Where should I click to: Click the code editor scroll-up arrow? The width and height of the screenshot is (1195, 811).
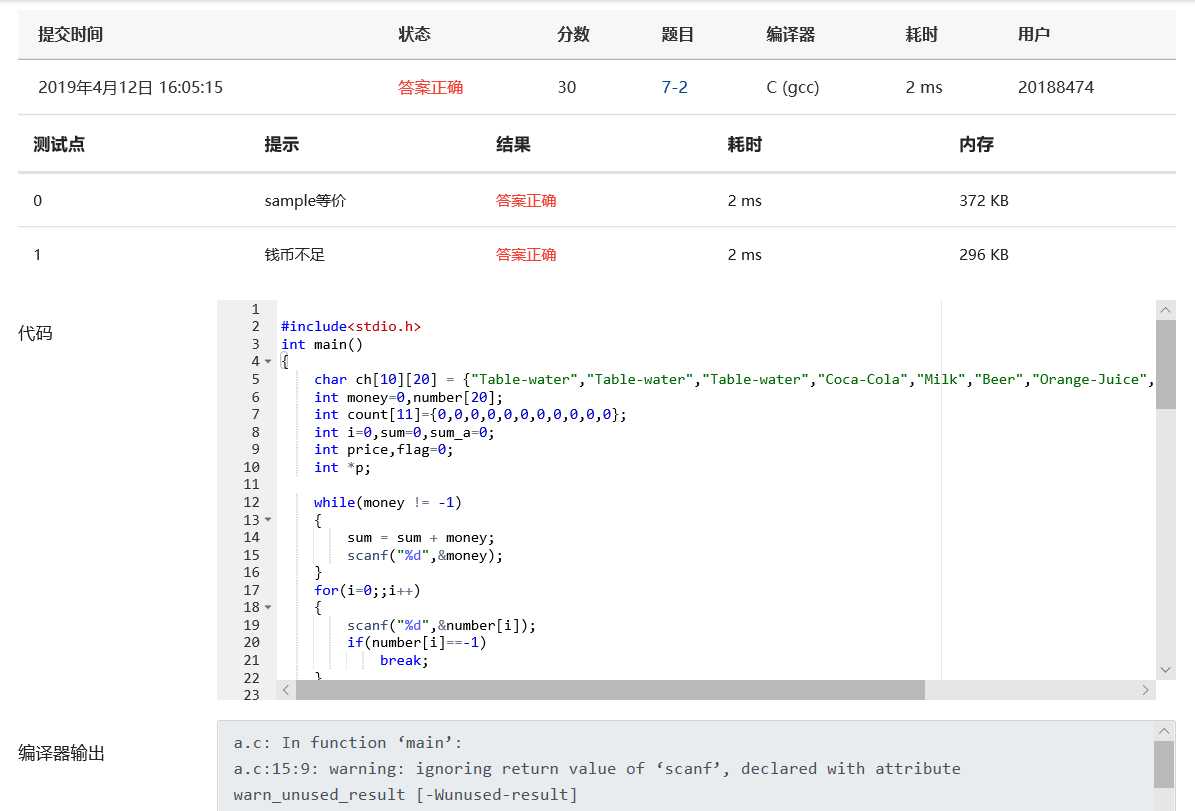(x=1165, y=310)
